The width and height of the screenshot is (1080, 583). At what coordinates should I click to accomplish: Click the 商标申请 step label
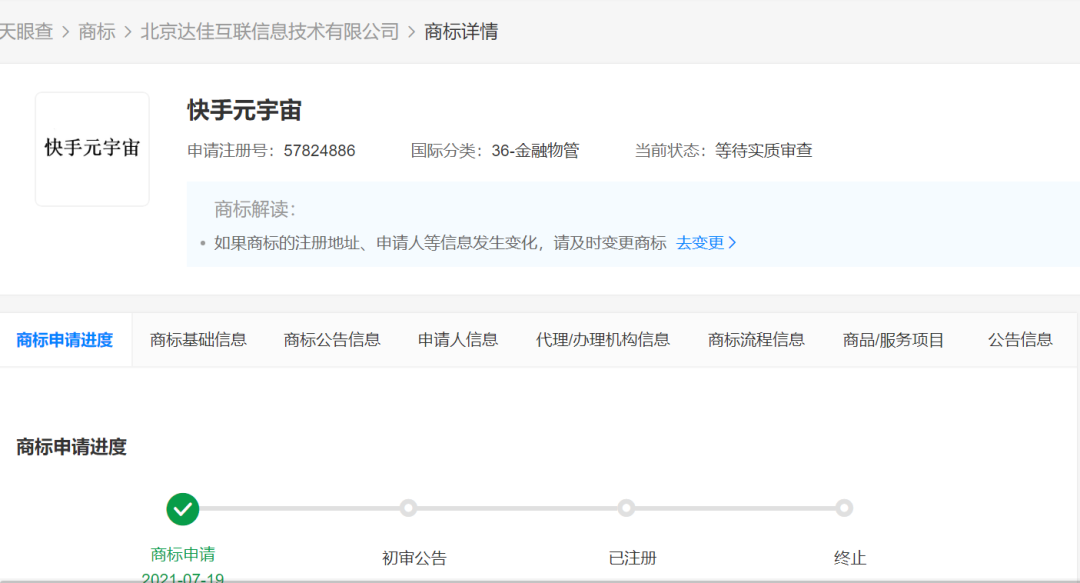[x=183, y=554]
